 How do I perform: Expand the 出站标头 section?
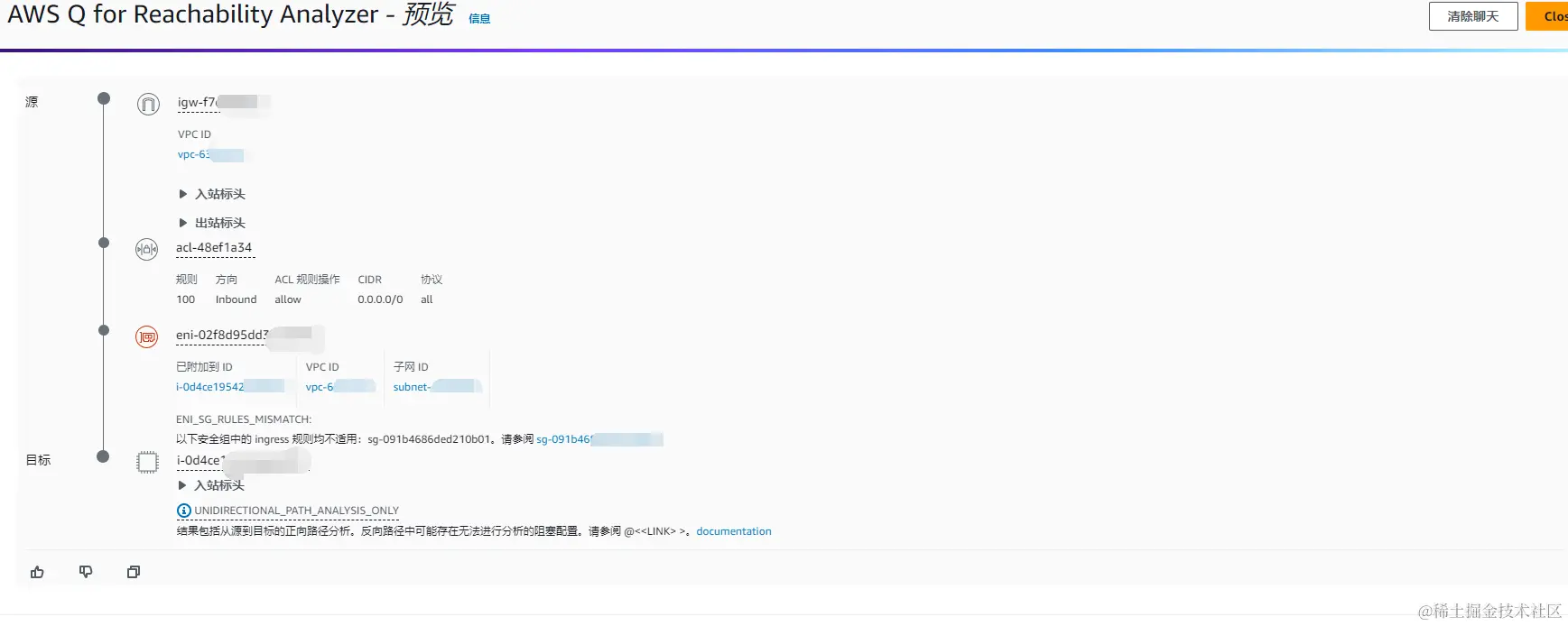[212, 223]
